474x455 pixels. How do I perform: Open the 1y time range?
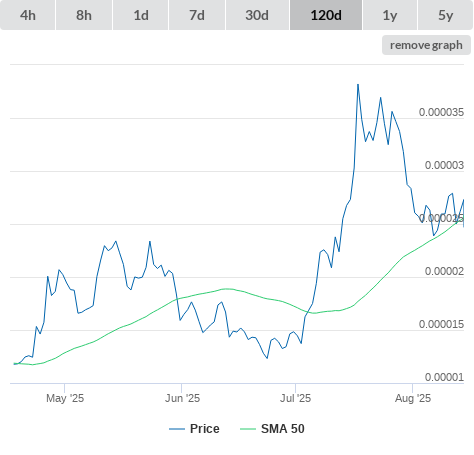(390, 15)
